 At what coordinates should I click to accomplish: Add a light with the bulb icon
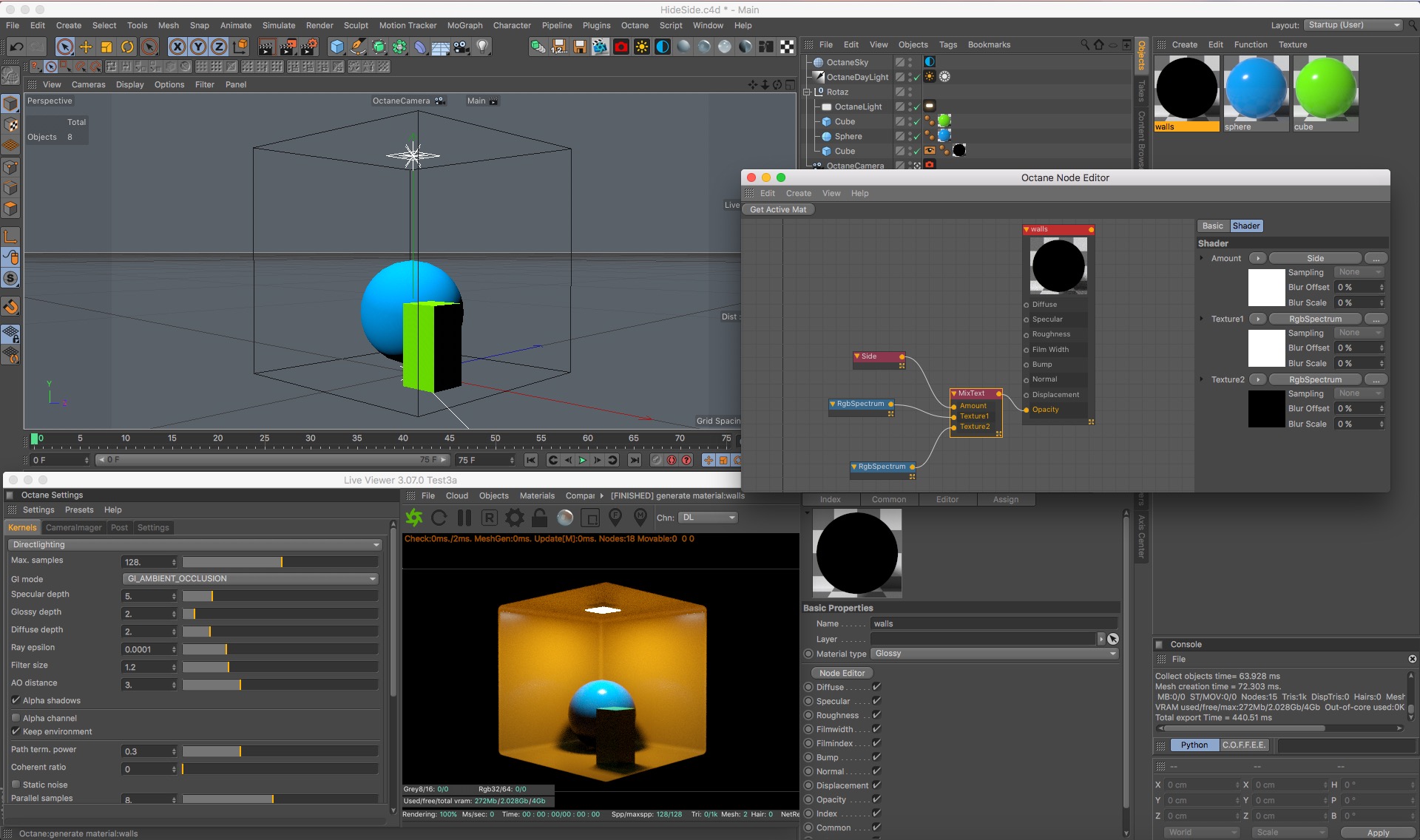(482, 47)
